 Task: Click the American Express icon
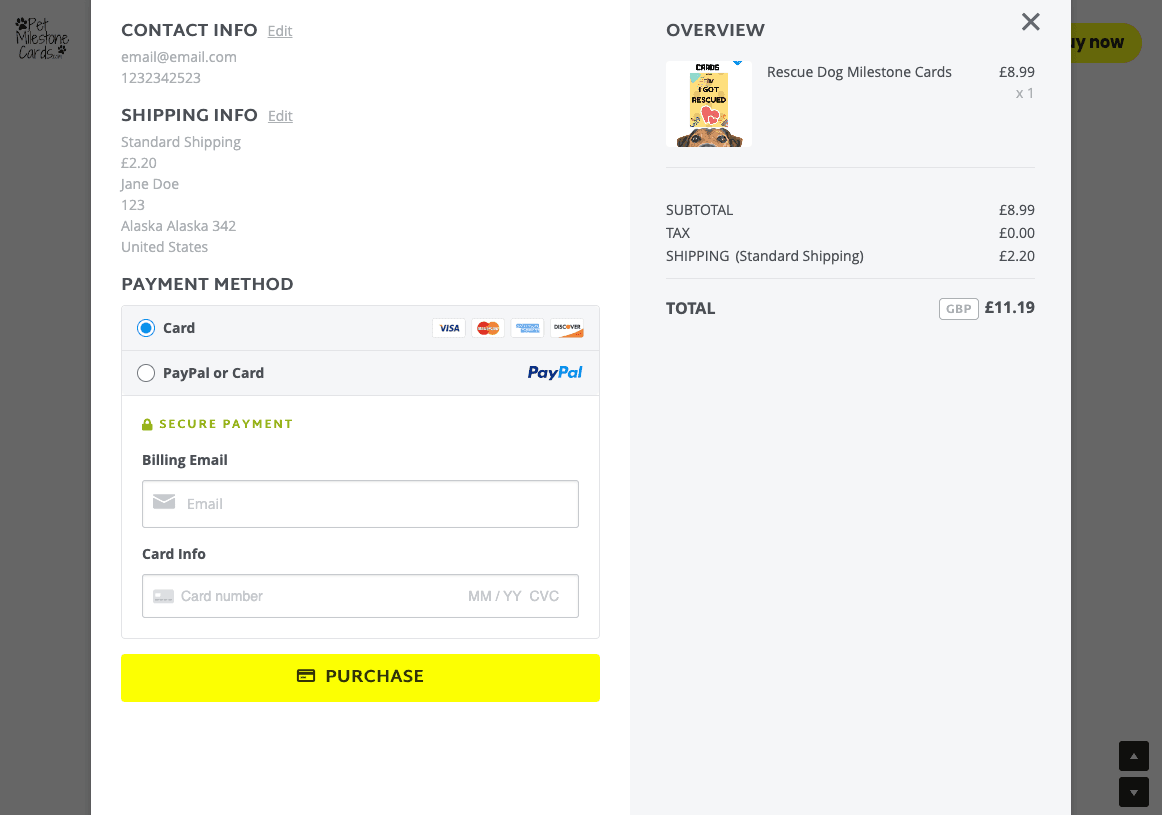coord(527,328)
